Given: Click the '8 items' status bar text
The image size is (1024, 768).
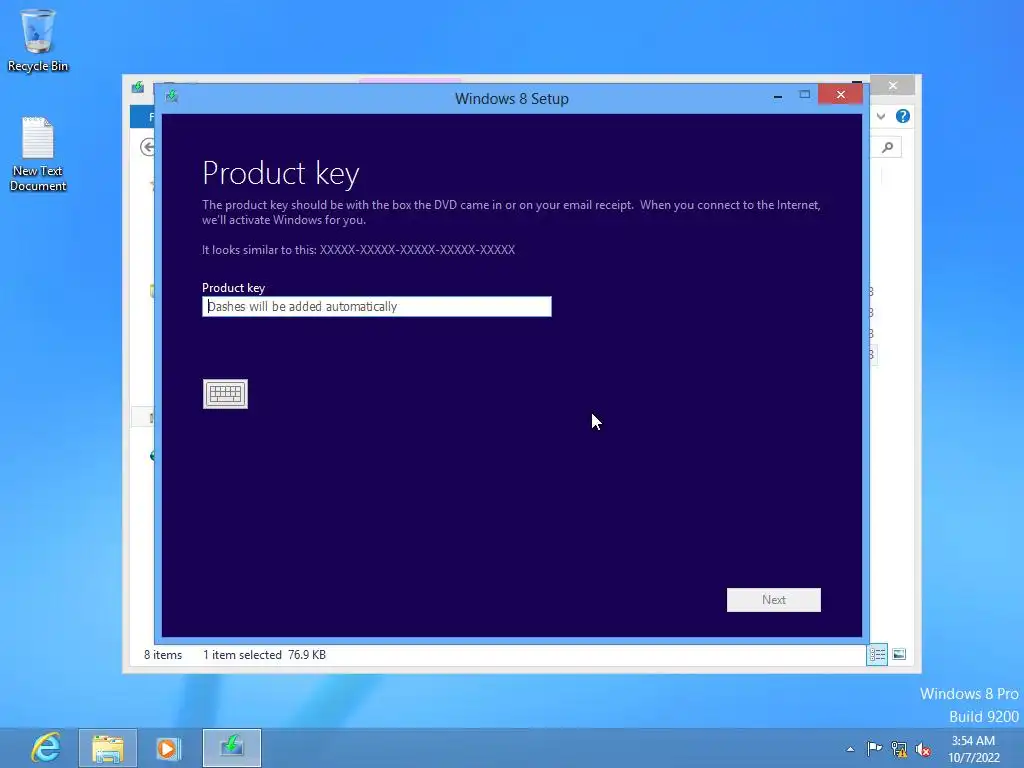Looking at the screenshot, I should point(163,654).
